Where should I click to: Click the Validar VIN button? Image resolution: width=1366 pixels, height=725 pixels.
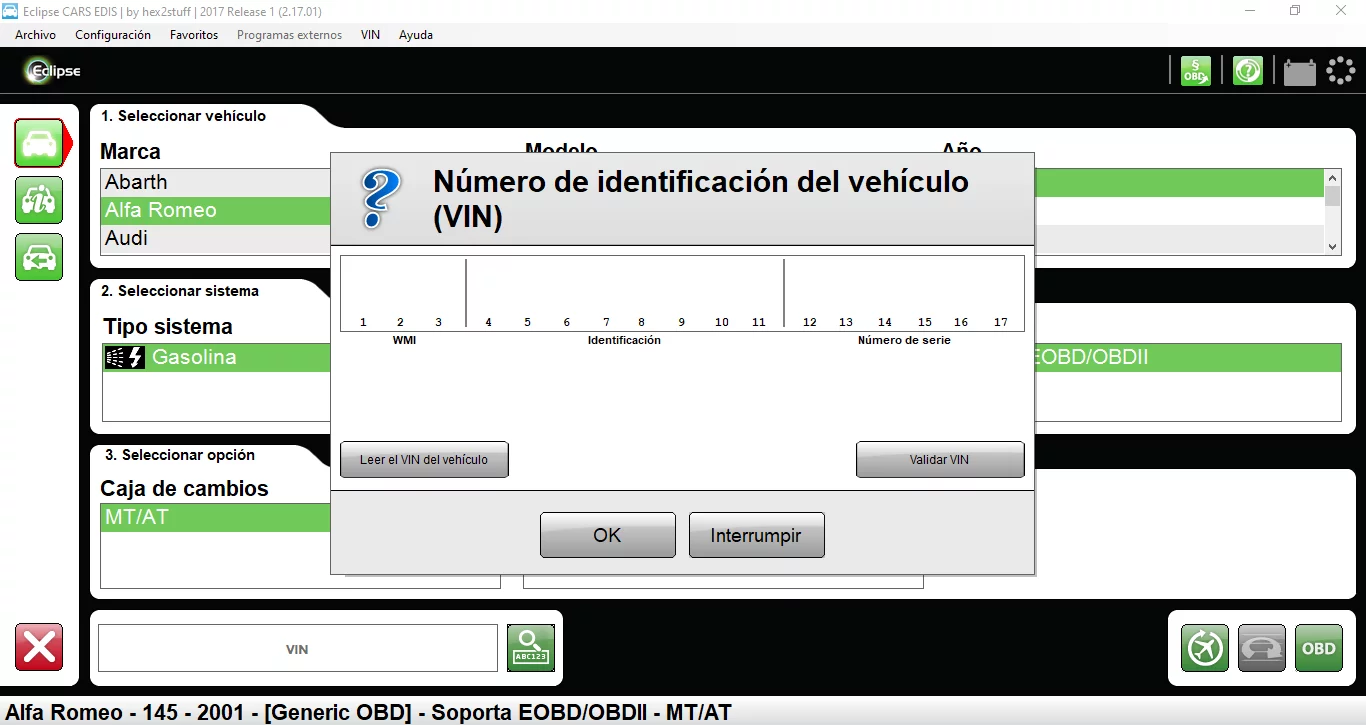click(939, 459)
